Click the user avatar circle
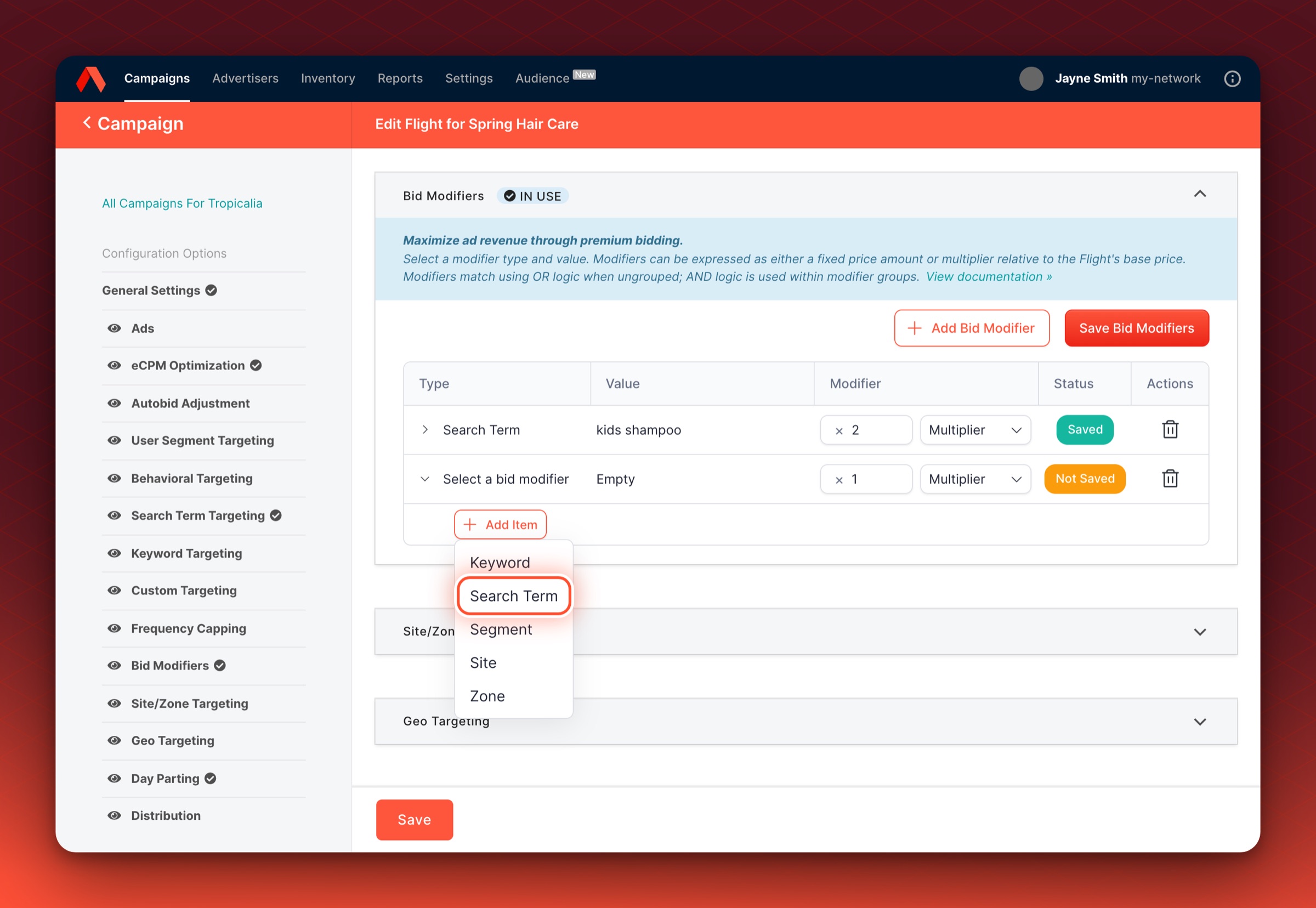This screenshot has height=908, width=1316. pos(1031,78)
